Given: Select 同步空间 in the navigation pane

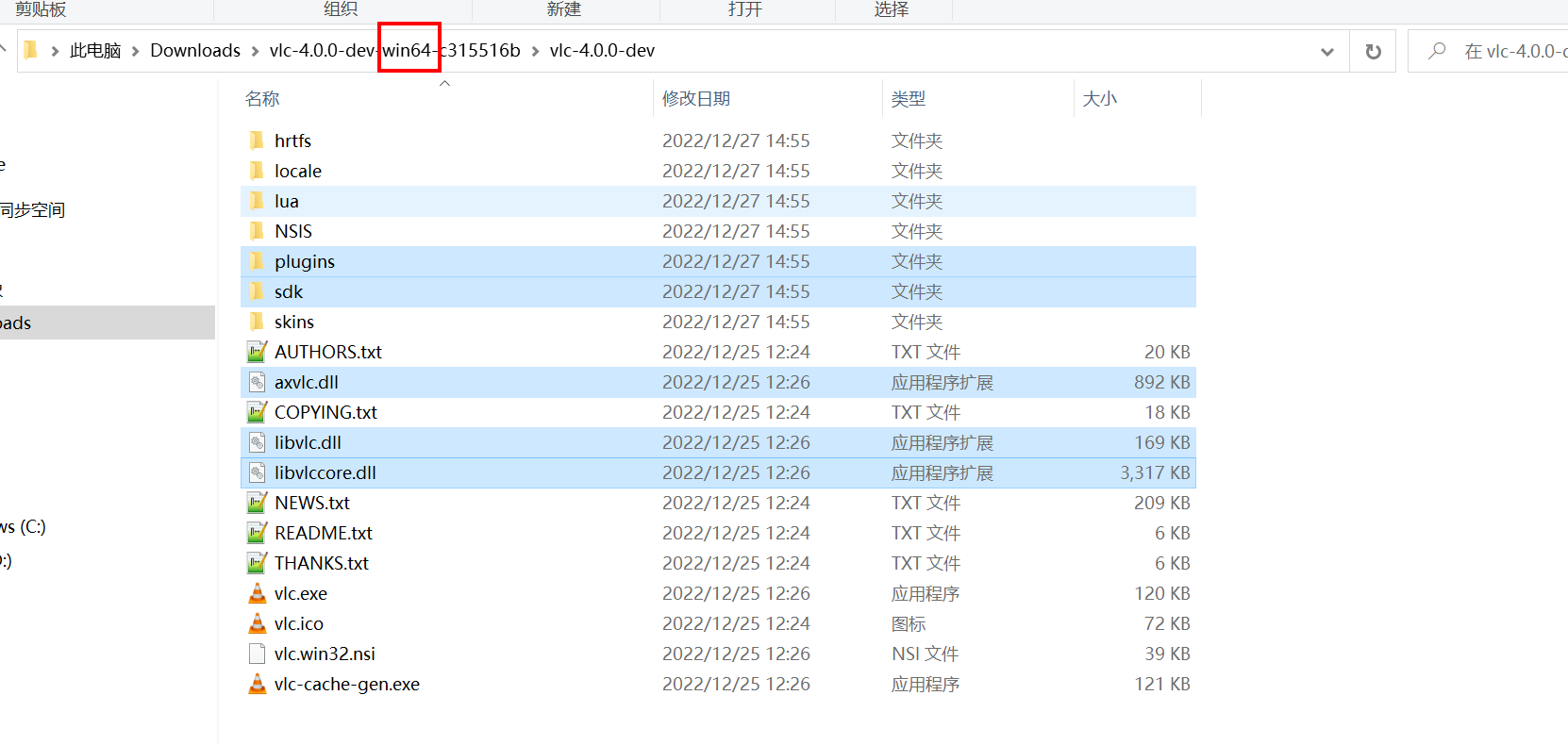Looking at the screenshot, I should [x=32, y=210].
